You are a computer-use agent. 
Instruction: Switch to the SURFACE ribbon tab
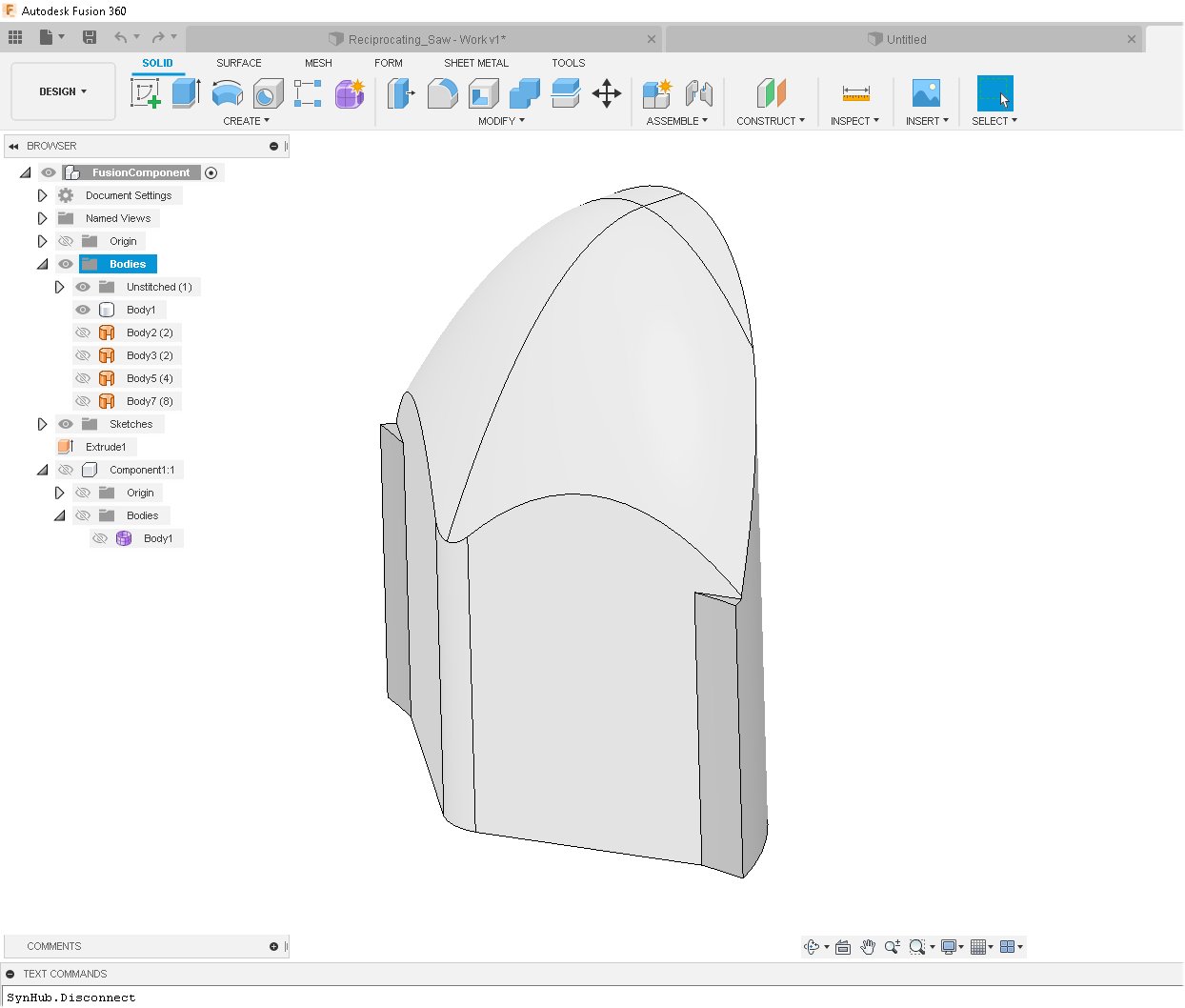pos(238,63)
